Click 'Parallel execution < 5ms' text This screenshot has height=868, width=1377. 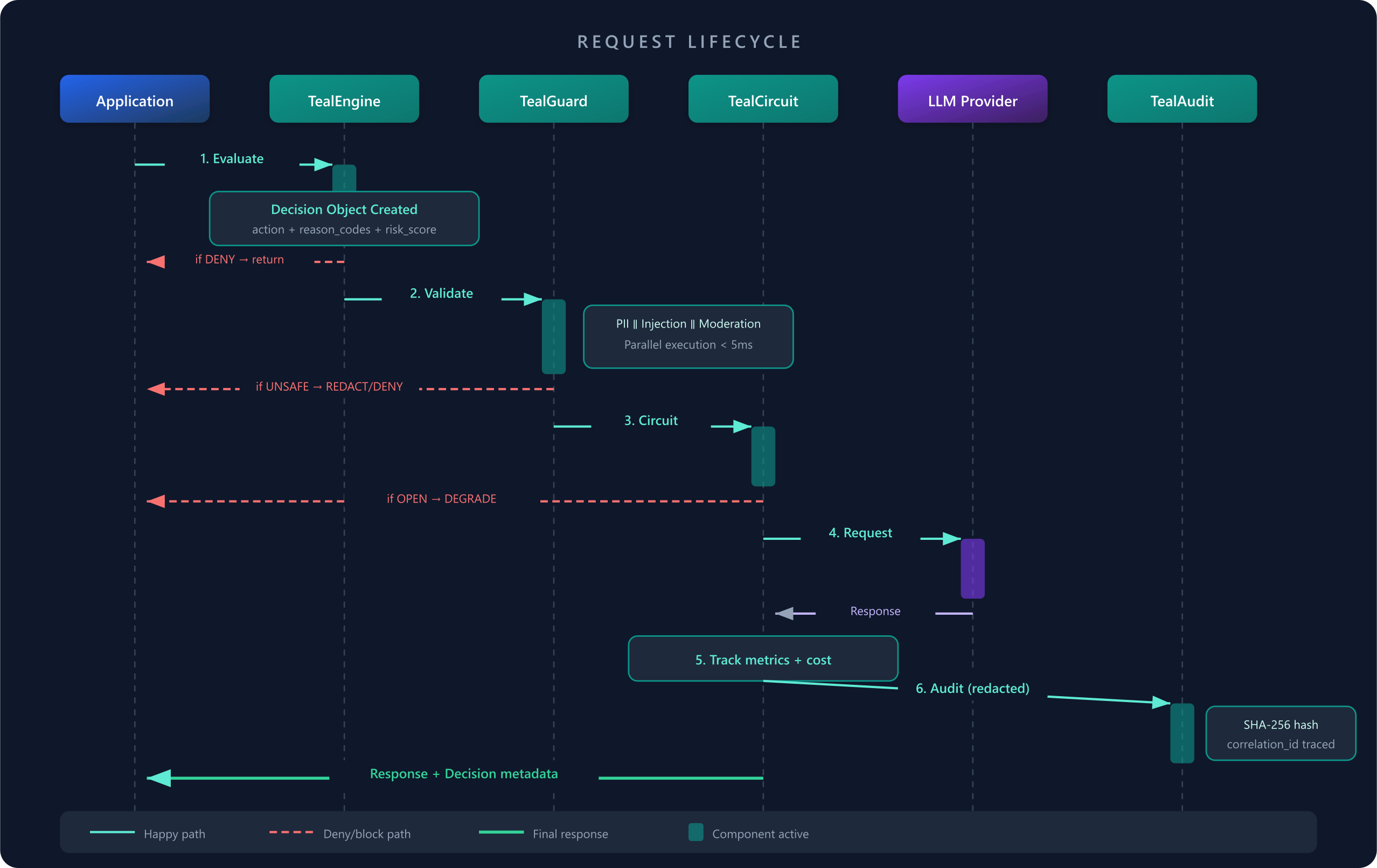tap(688, 344)
